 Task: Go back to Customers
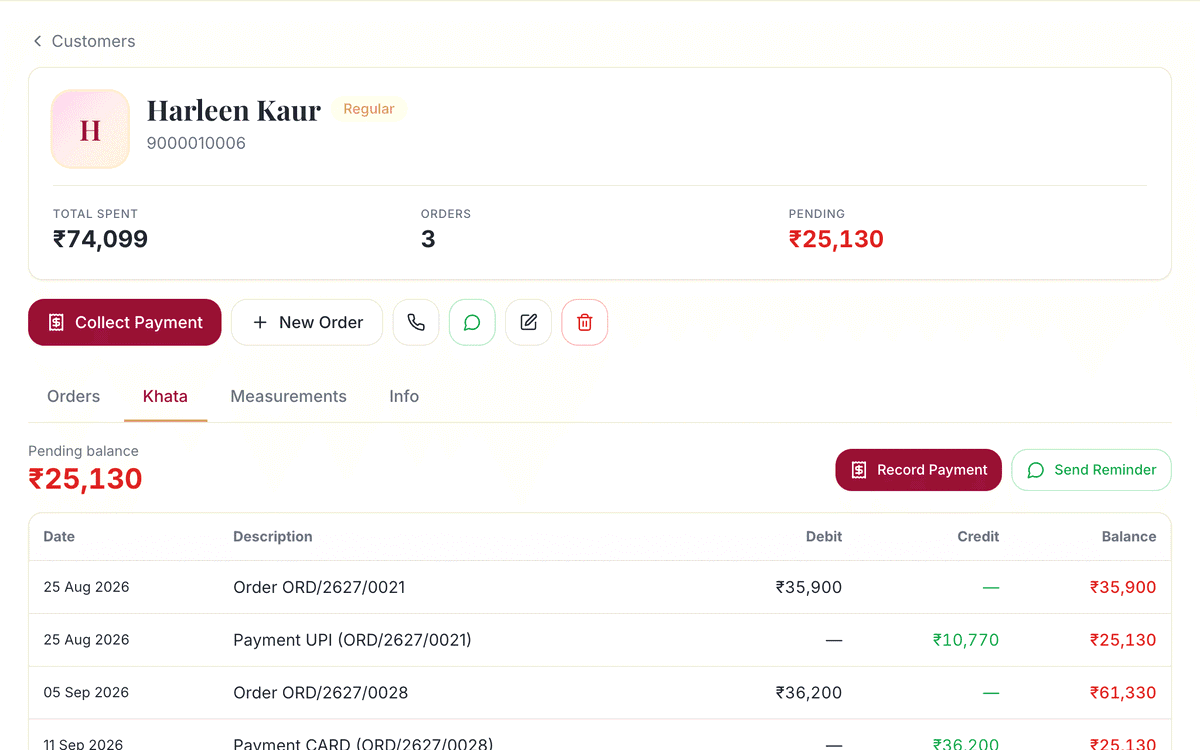(x=83, y=41)
